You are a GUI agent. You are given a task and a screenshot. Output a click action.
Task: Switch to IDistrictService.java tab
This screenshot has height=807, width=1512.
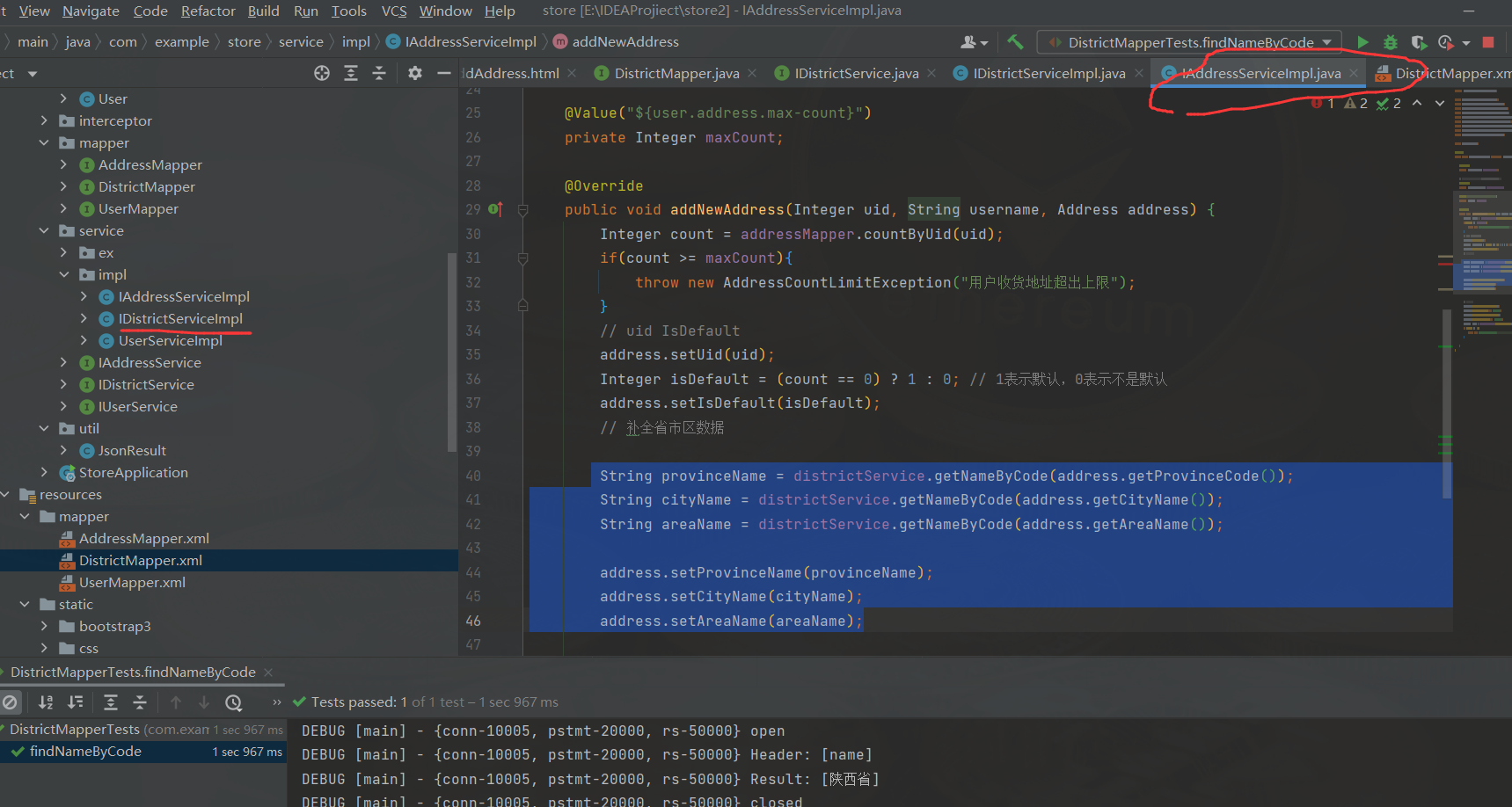[856, 73]
